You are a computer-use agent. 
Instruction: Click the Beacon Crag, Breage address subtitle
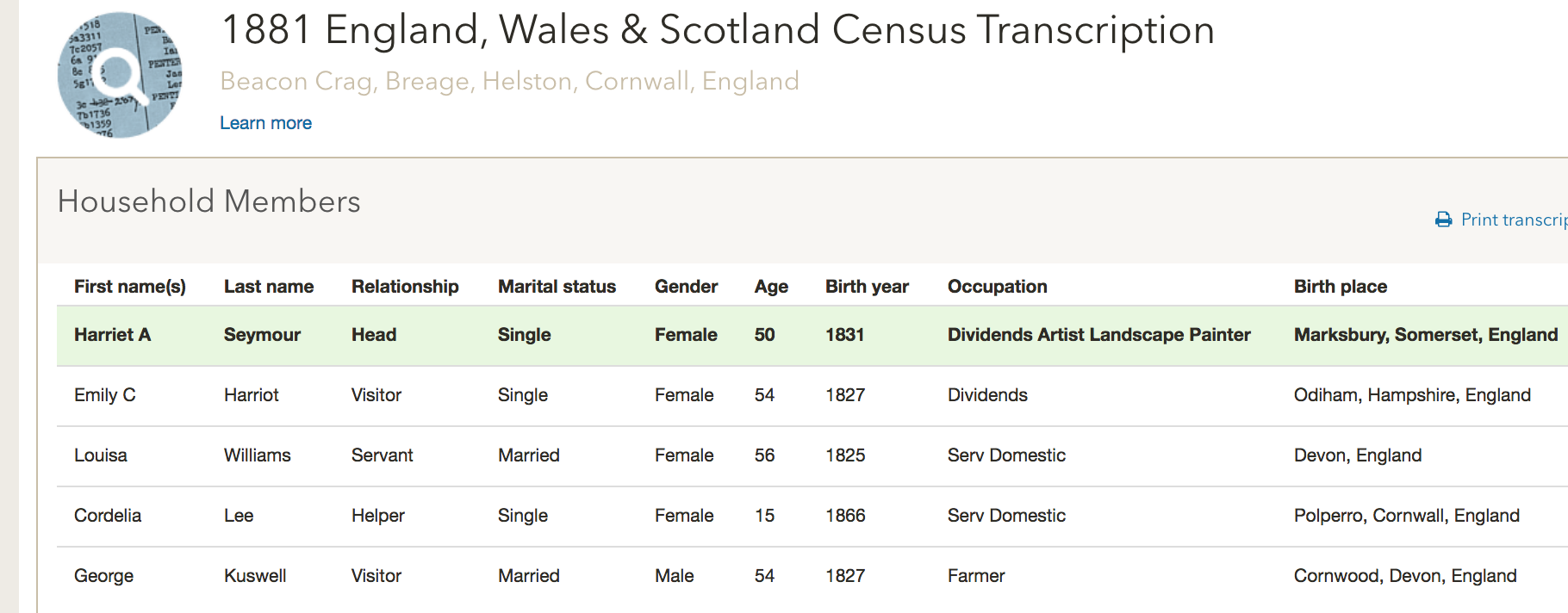tap(510, 81)
